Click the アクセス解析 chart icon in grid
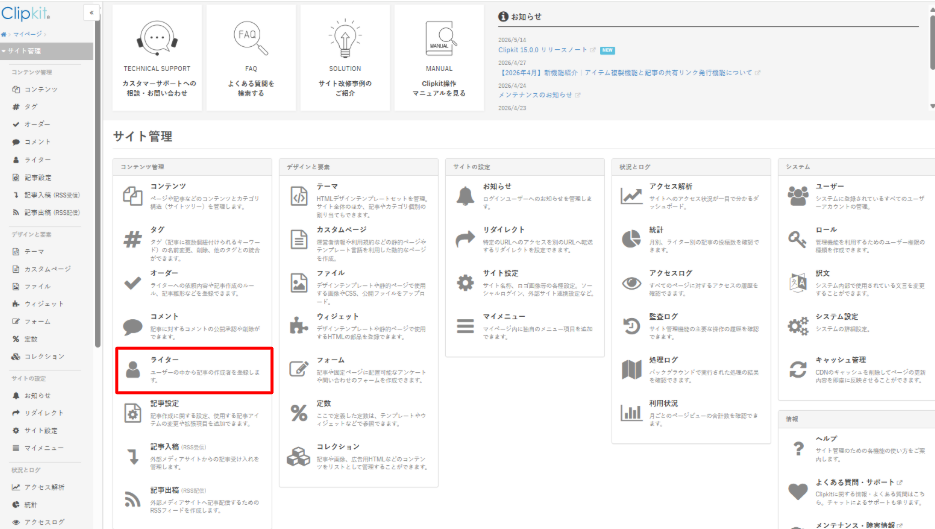935x529 pixels. pyautogui.click(x=631, y=196)
